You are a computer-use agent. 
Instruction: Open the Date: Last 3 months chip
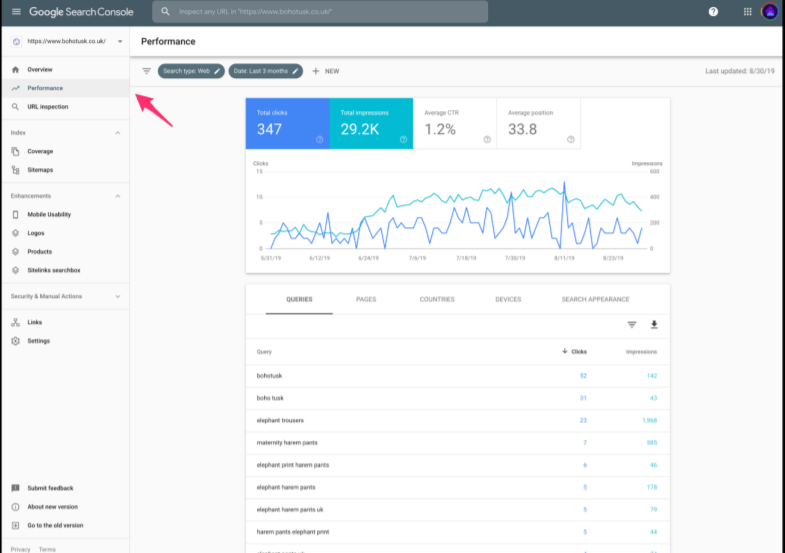pyautogui.click(x=265, y=71)
